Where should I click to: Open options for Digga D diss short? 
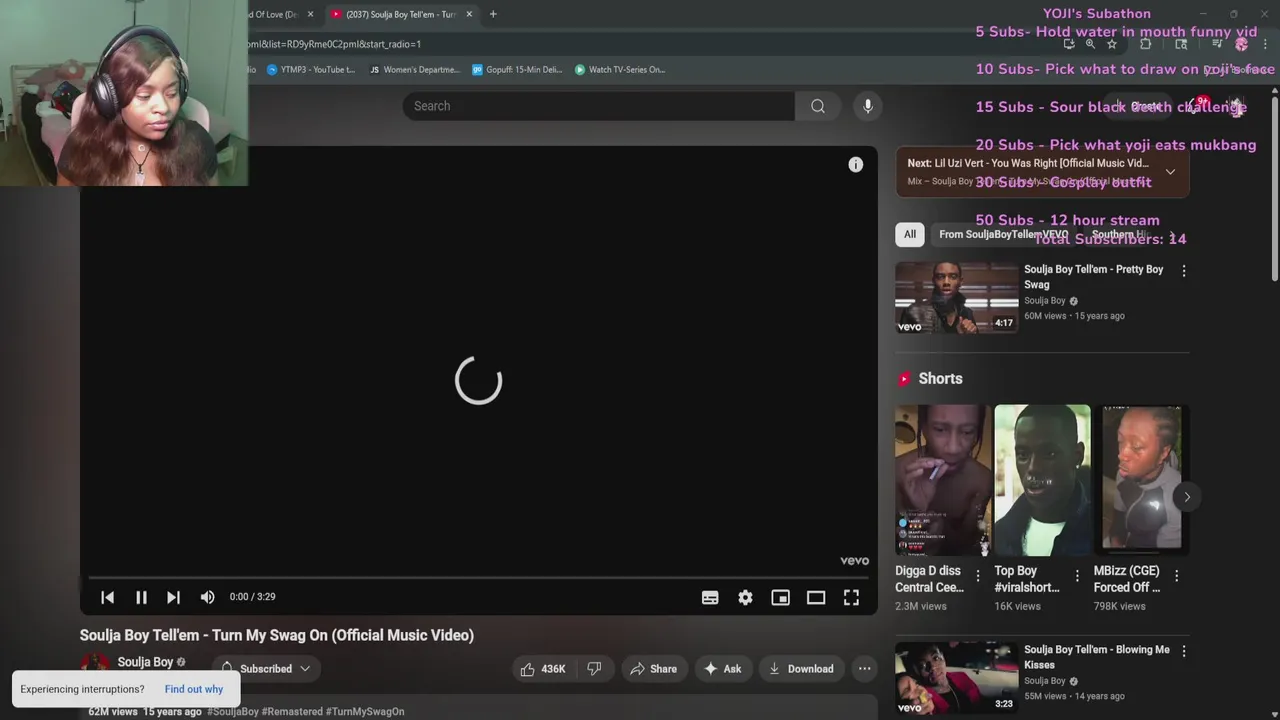[978, 576]
